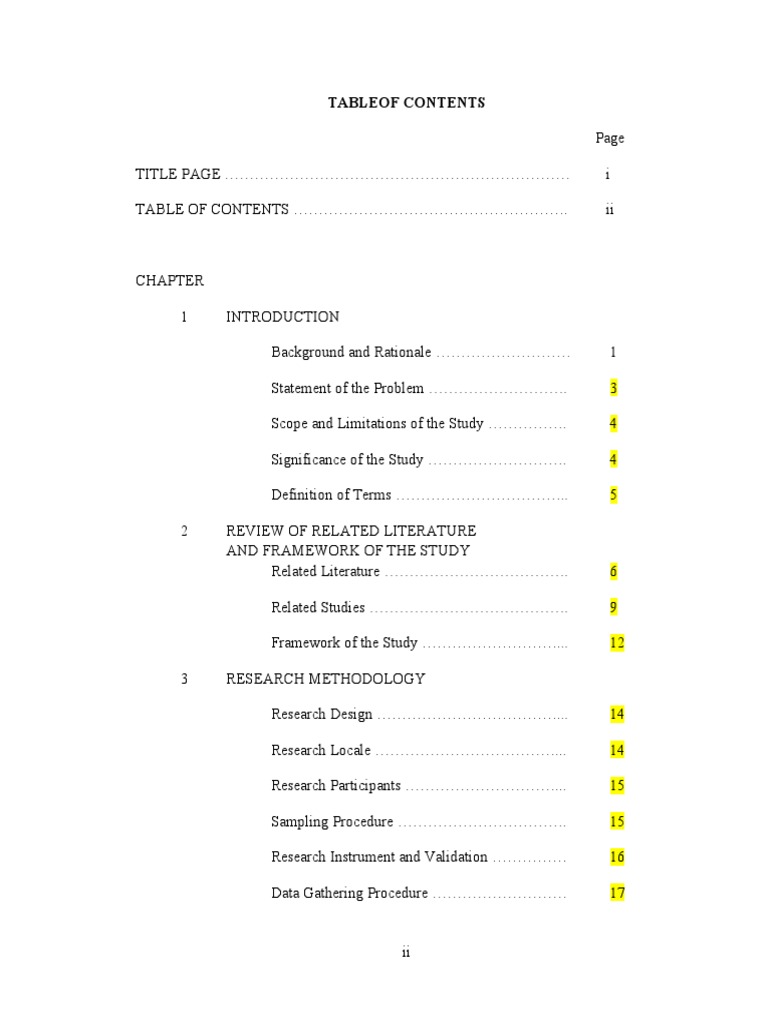
Task: Click the "TABLEOF CONTENTS" heading
Action: pyautogui.click(x=406, y=103)
